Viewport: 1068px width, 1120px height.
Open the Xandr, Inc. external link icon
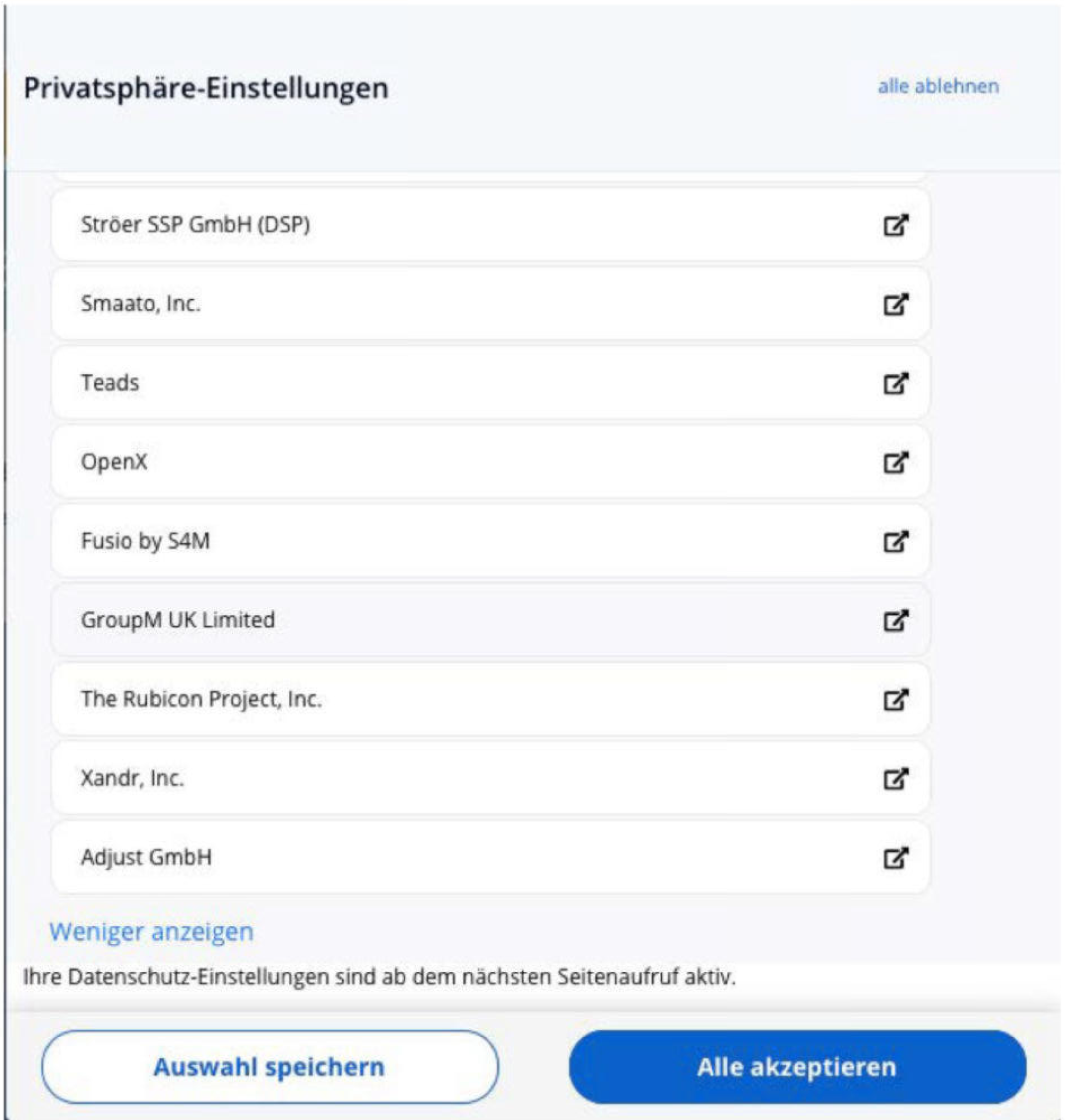tap(895, 779)
